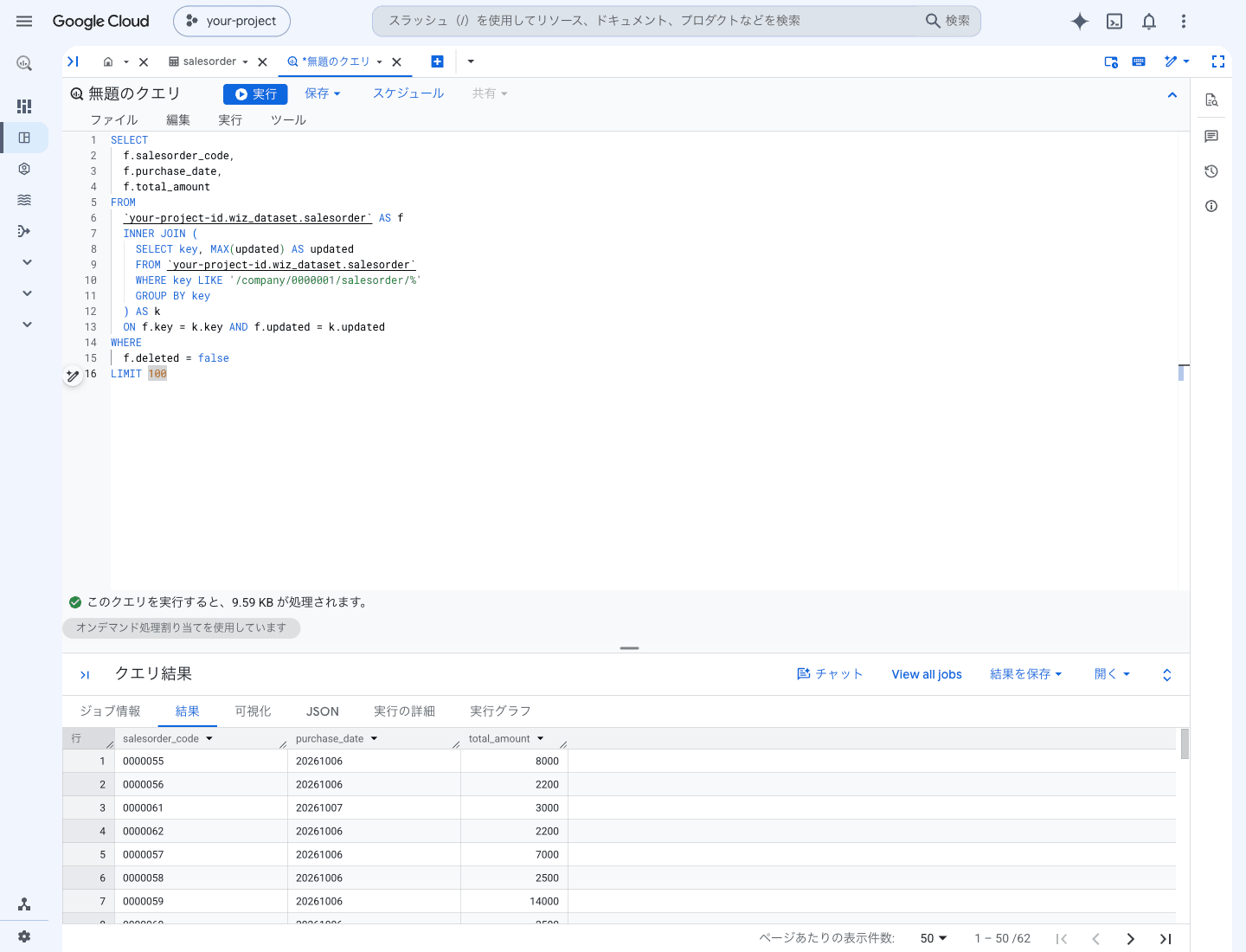Change rows per page from 50

[934, 939]
